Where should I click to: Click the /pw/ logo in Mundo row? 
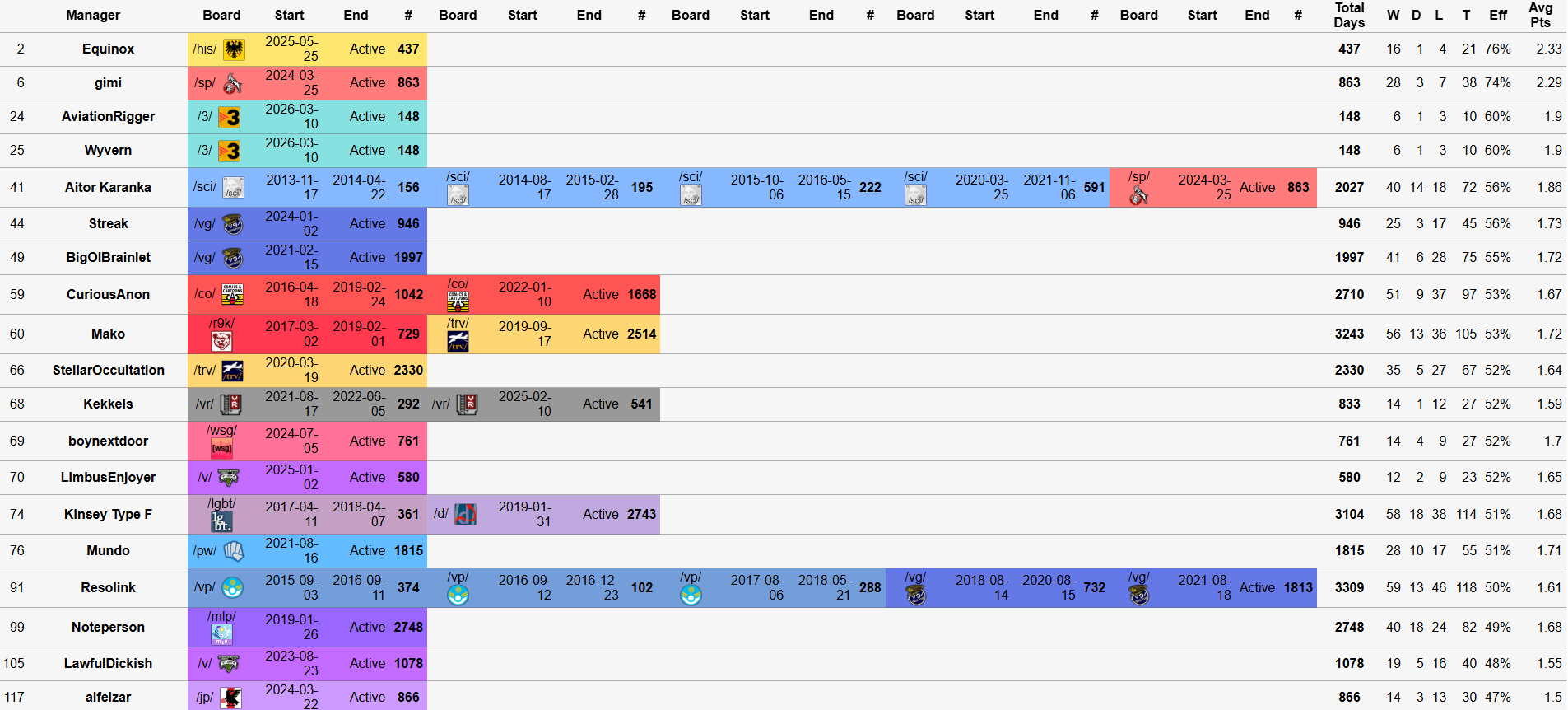tap(234, 551)
